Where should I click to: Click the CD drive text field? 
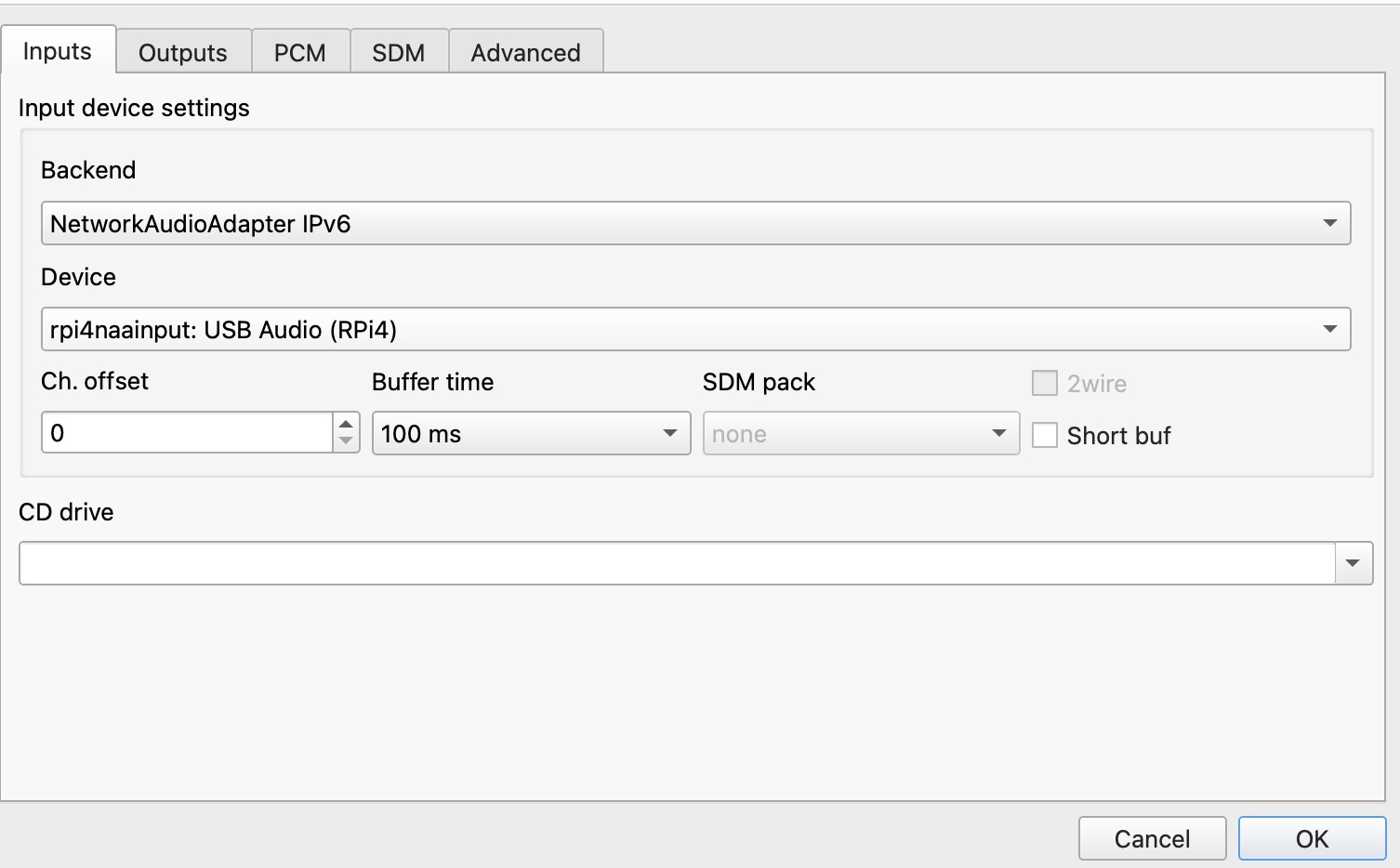click(677, 563)
